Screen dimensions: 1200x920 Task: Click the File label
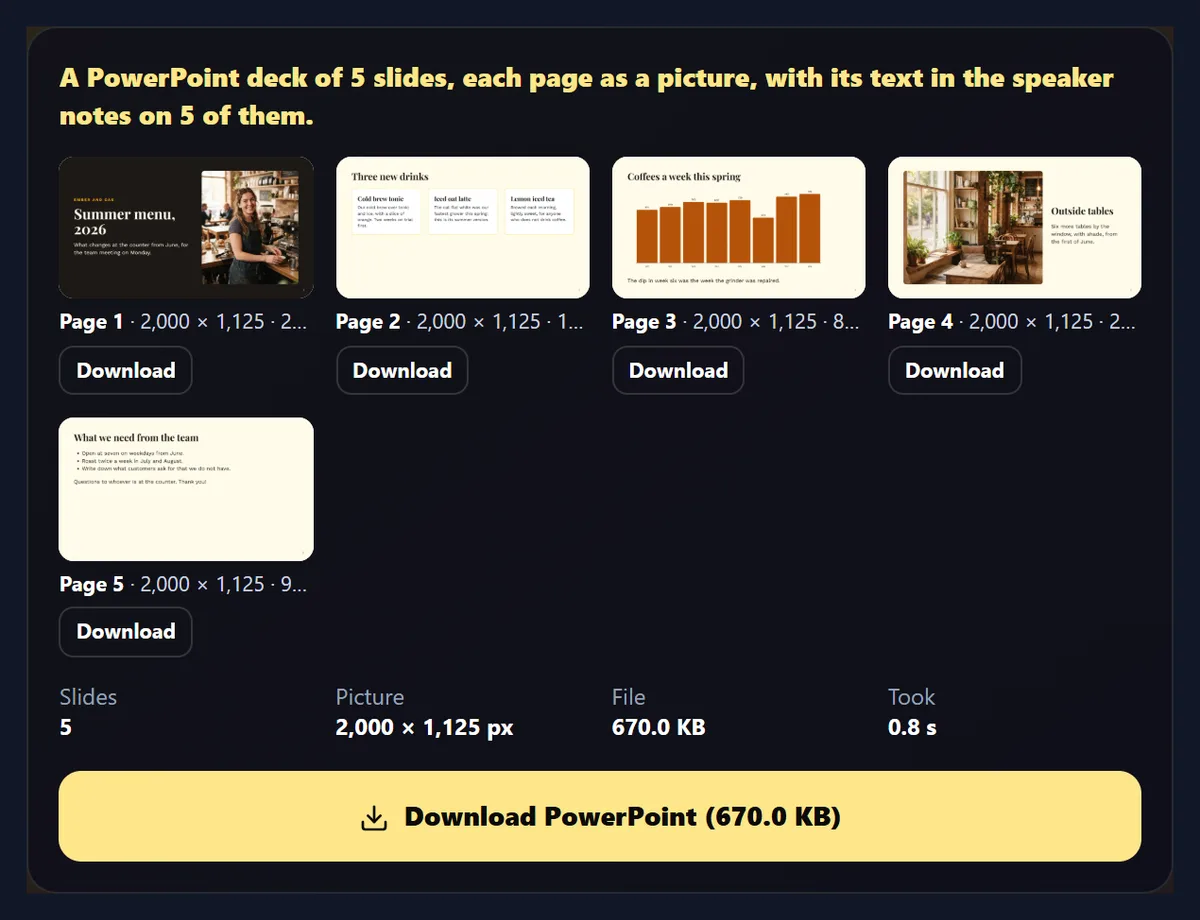coord(629,697)
